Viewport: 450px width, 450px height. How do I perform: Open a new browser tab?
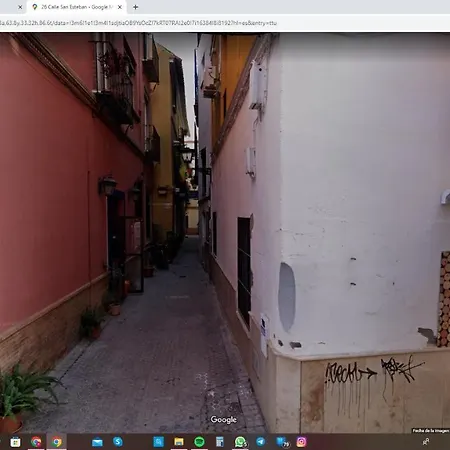[x=135, y=7]
